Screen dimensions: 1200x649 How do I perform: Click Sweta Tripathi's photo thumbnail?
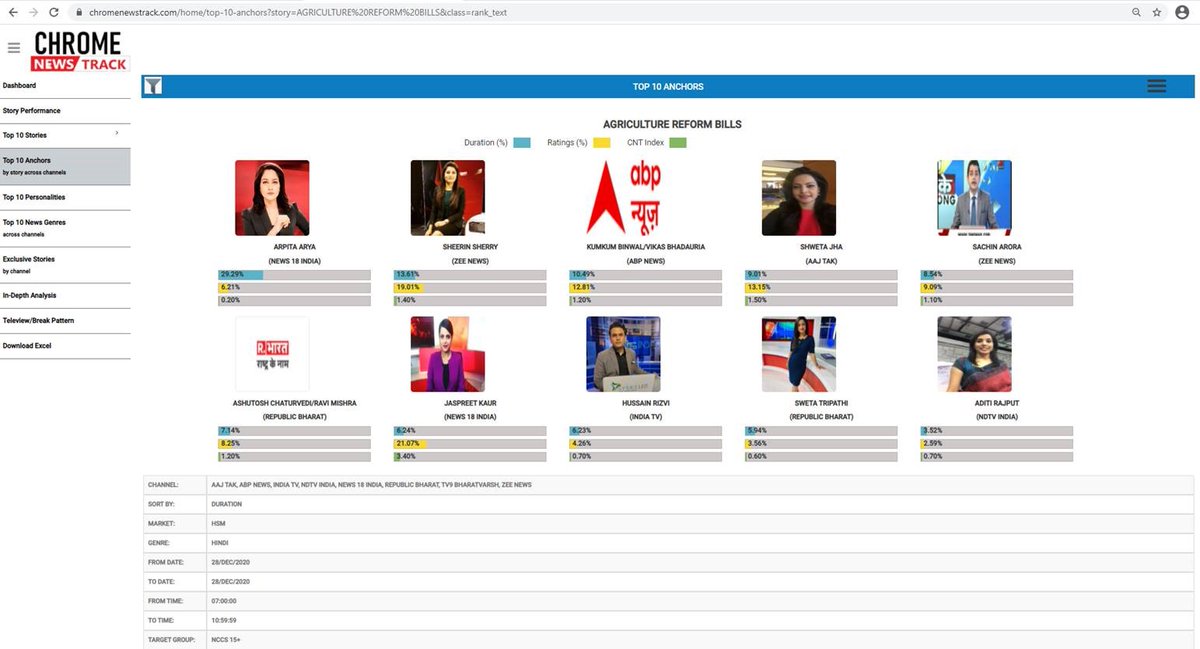point(799,354)
